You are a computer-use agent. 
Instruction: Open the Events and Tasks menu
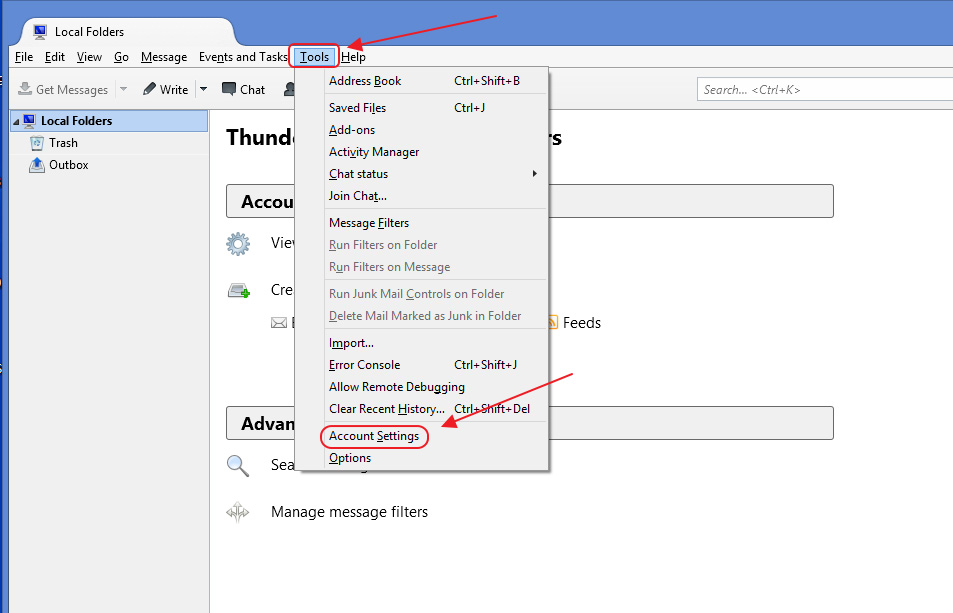pyautogui.click(x=243, y=57)
